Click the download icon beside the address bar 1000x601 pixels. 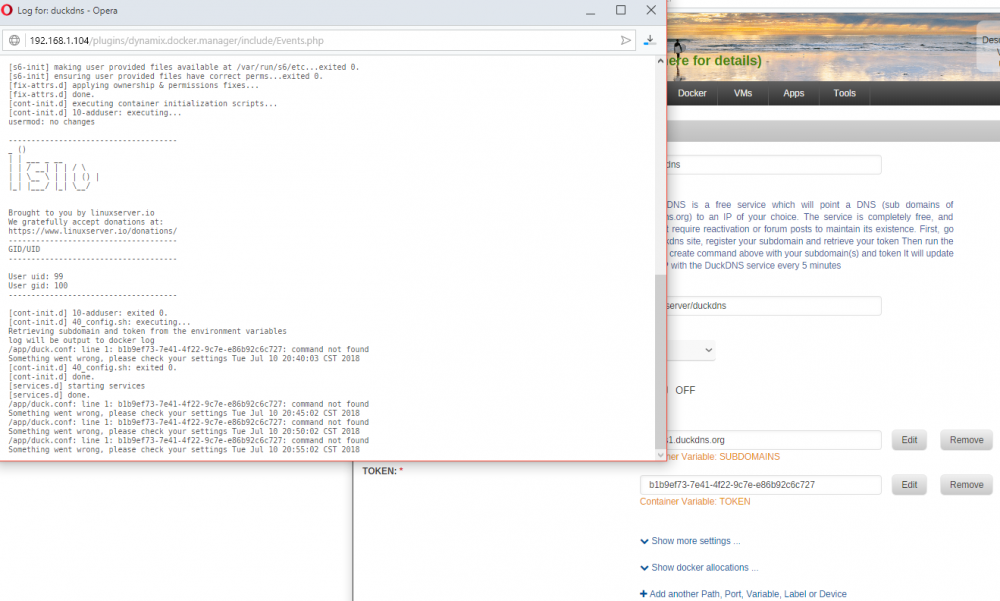pos(649,40)
